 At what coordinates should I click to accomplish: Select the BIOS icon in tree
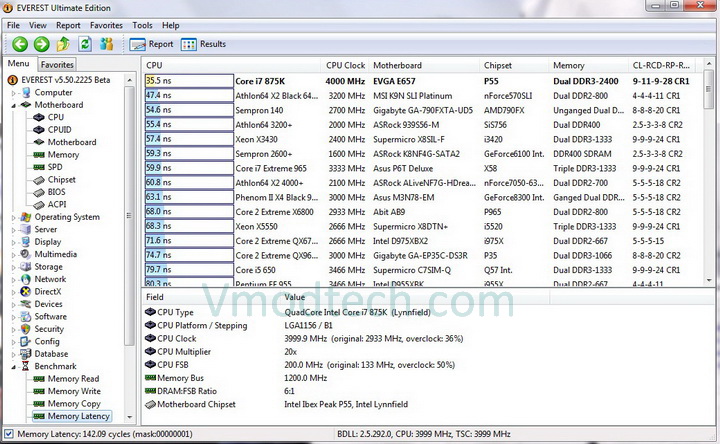(39, 192)
